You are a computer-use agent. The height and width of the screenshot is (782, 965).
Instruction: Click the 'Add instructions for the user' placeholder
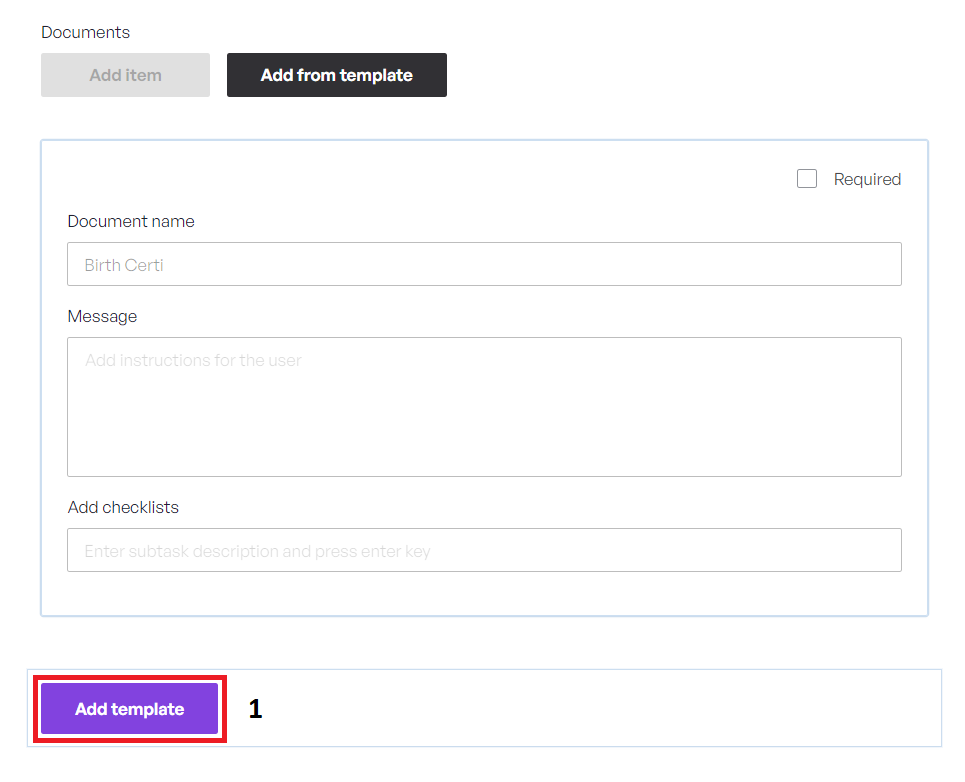[x=193, y=360]
